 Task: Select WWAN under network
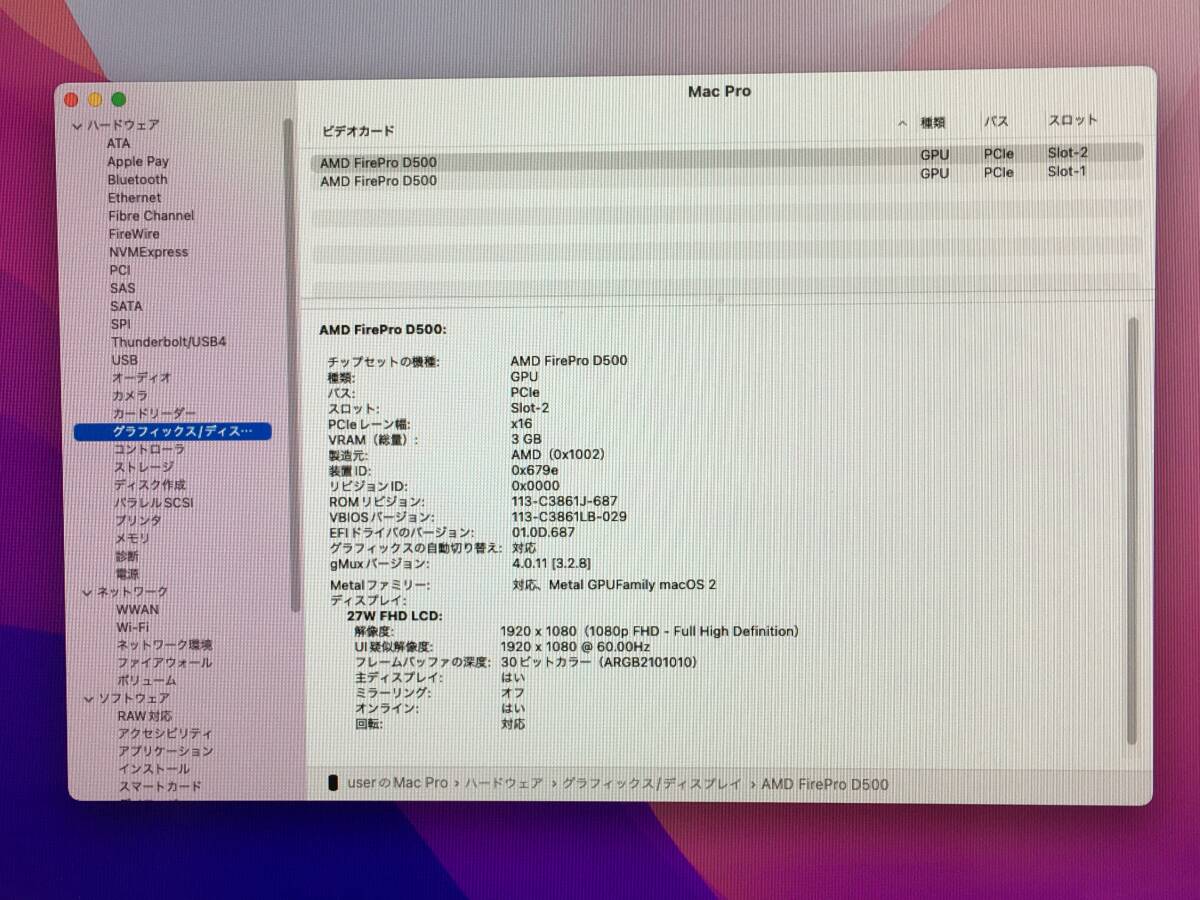click(x=137, y=609)
